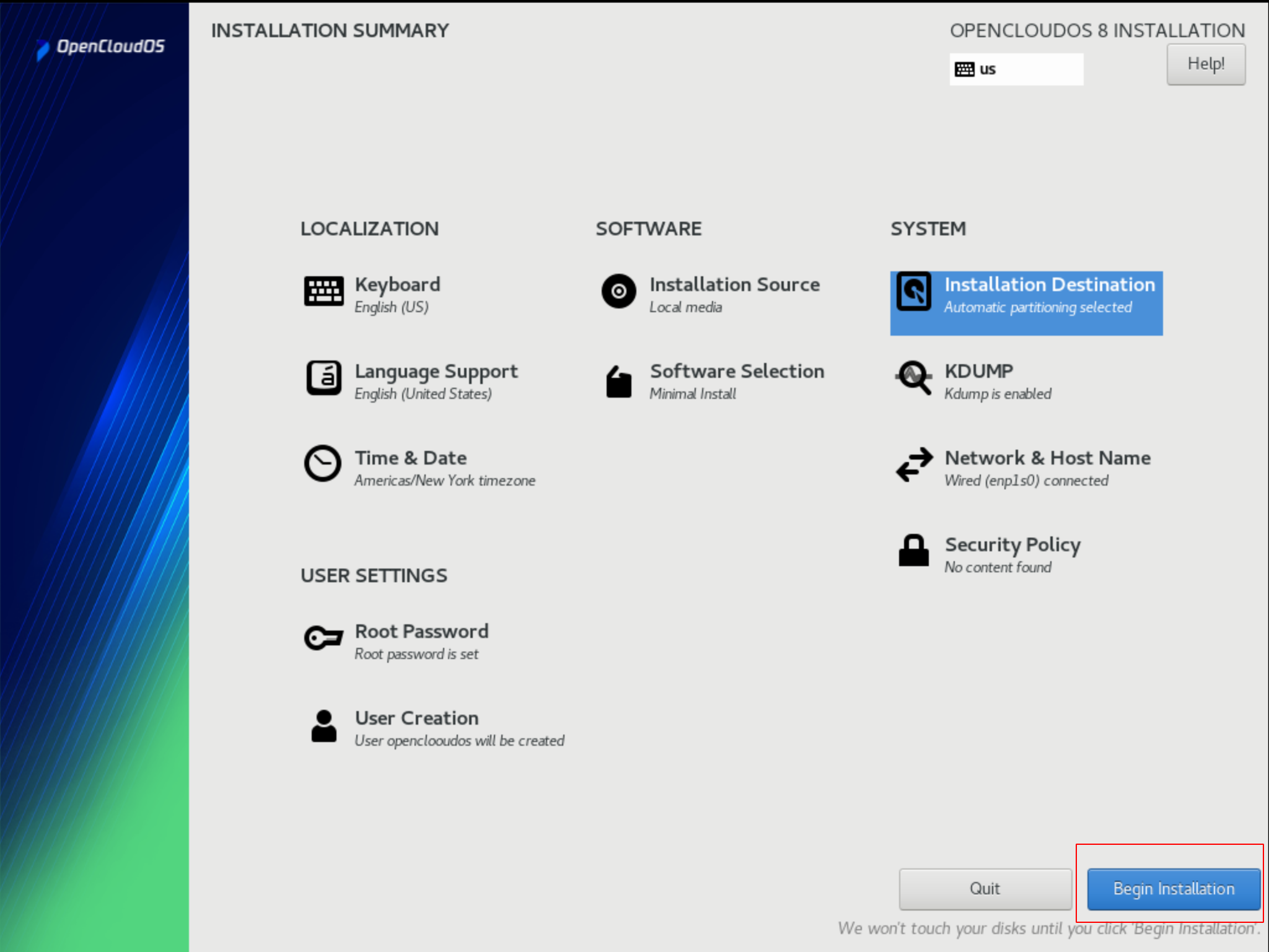1269x952 pixels.
Task: Select the Security Policy lock icon
Action: click(914, 550)
